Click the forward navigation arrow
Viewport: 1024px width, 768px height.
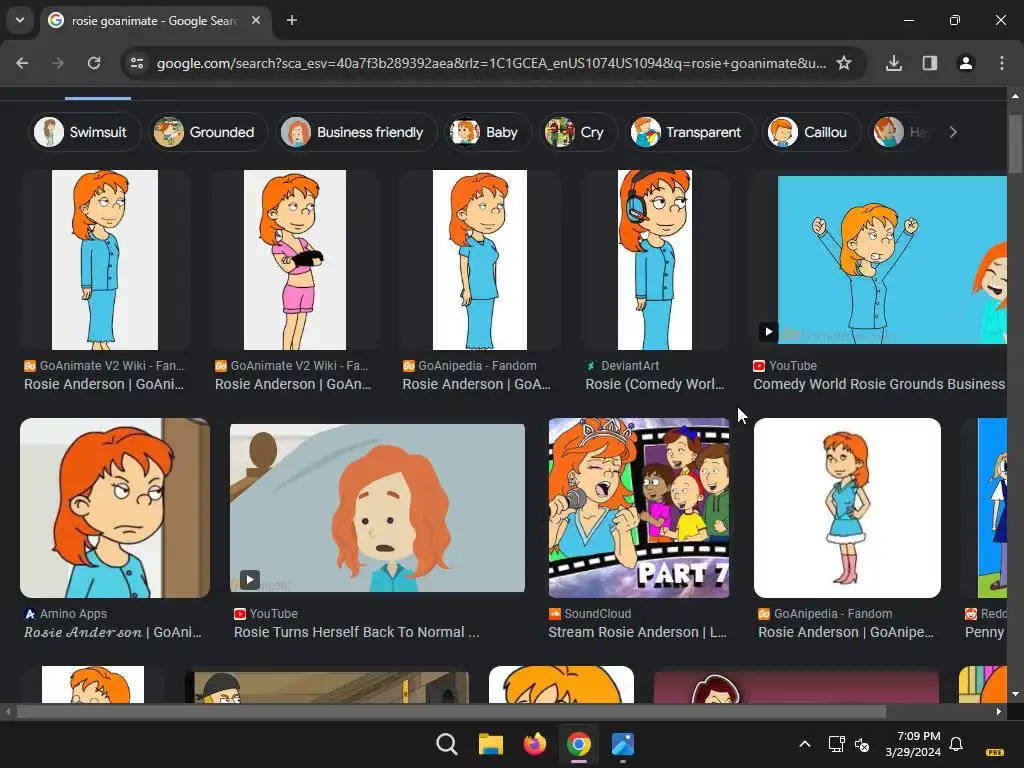coord(58,63)
